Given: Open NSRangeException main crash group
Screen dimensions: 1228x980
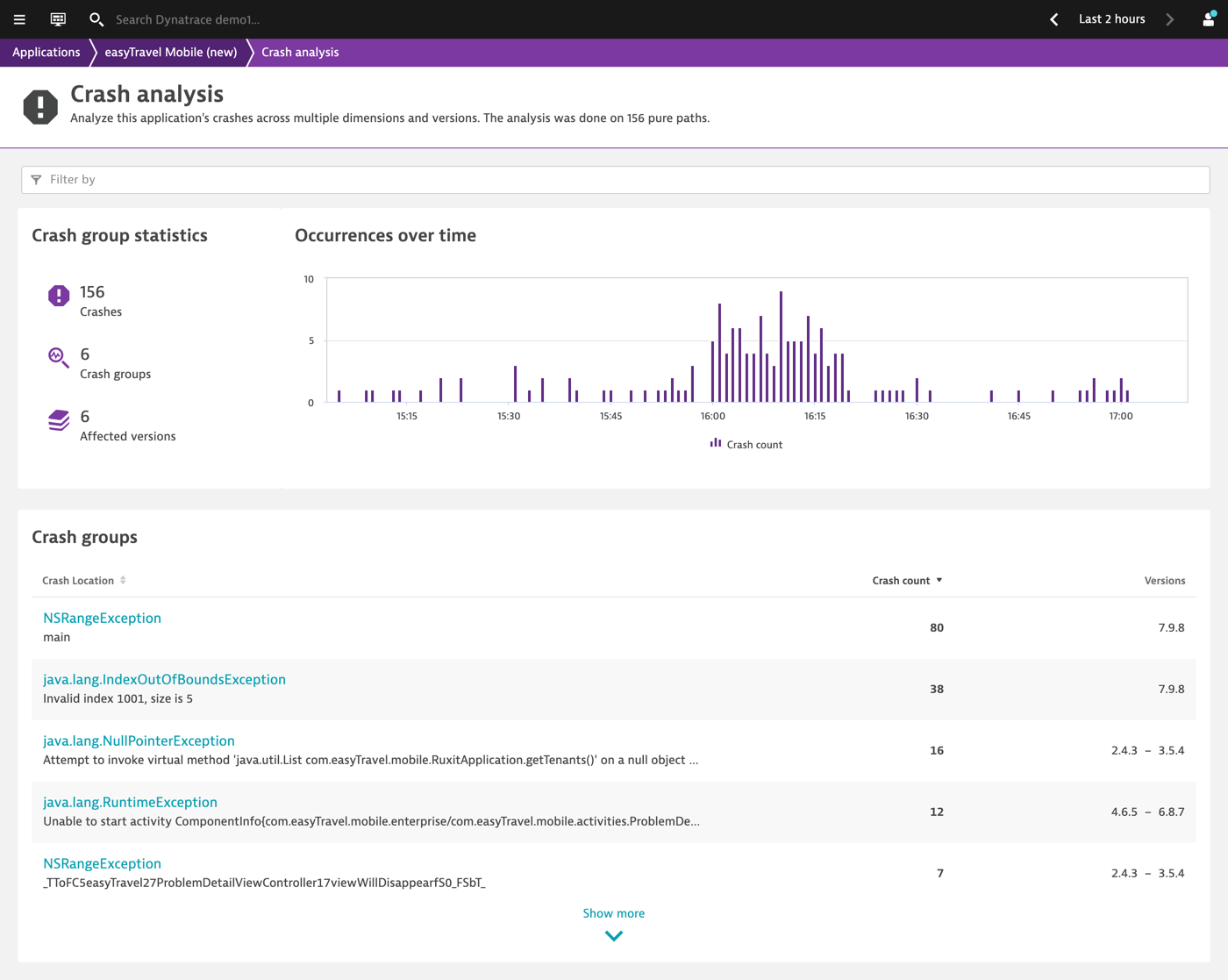Looking at the screenshot, I should point(102,618).
